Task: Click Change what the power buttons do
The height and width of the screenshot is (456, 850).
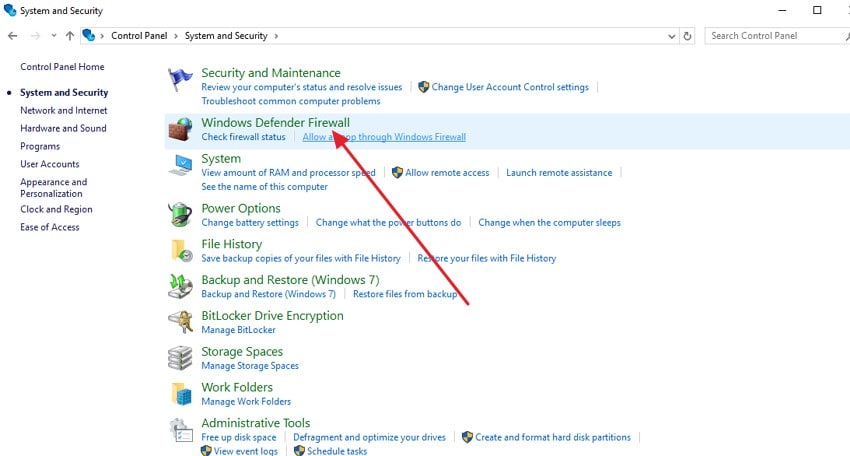Action: tap(389, 223)
